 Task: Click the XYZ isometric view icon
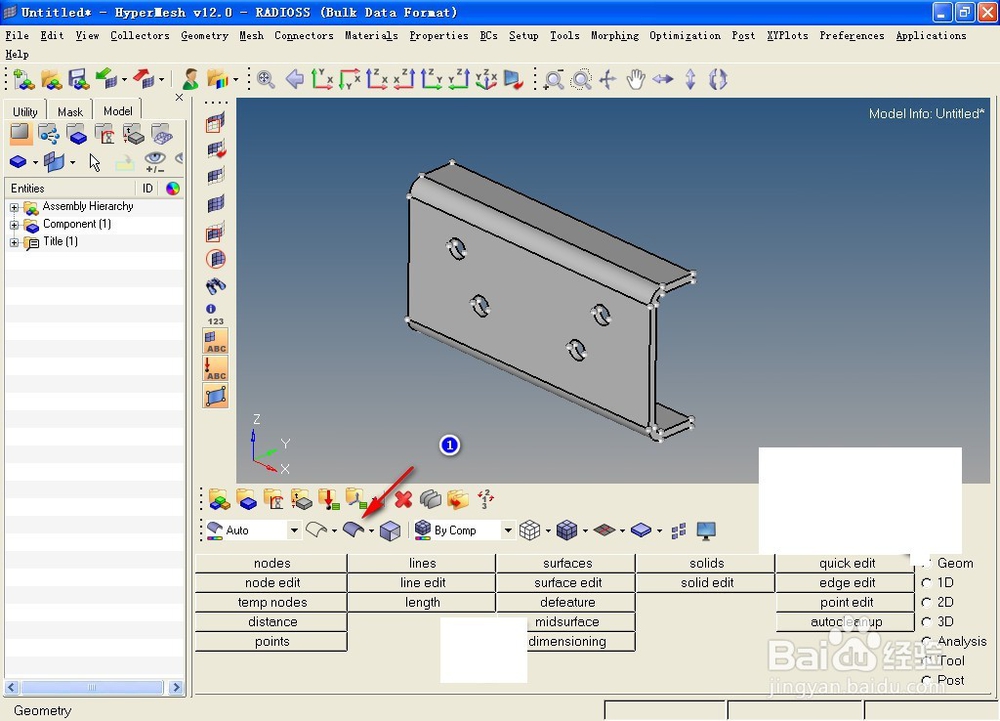click(x=486, y=79)
